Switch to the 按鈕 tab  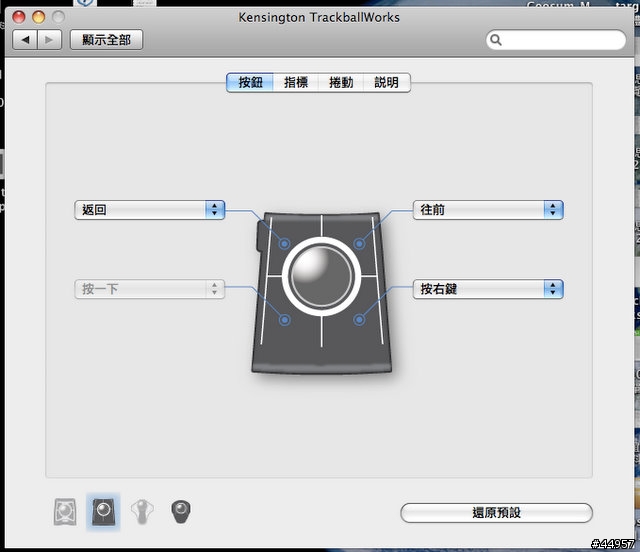(x=250, y=82)
